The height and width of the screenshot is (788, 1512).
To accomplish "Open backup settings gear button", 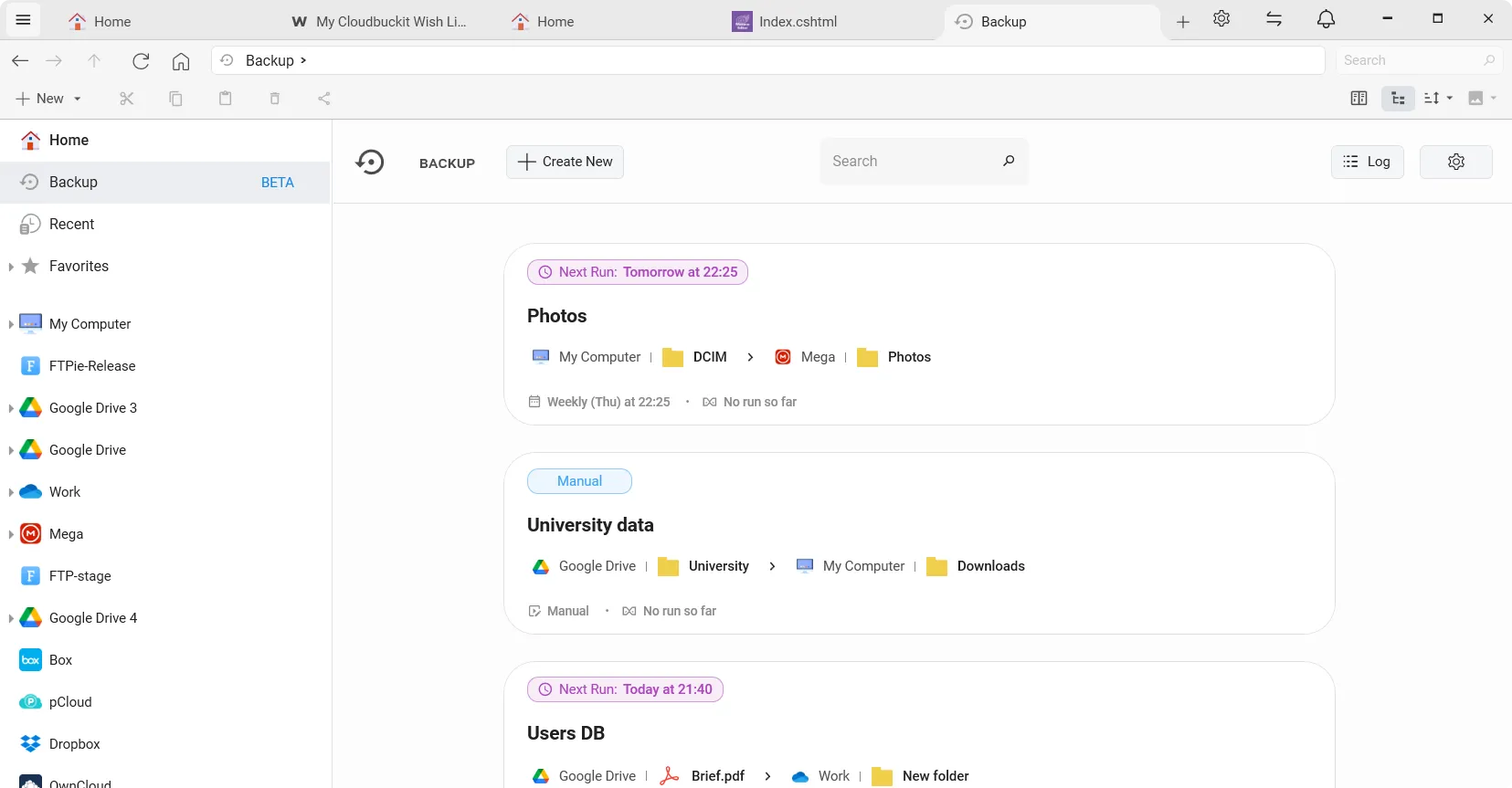I will point(1456,162).
